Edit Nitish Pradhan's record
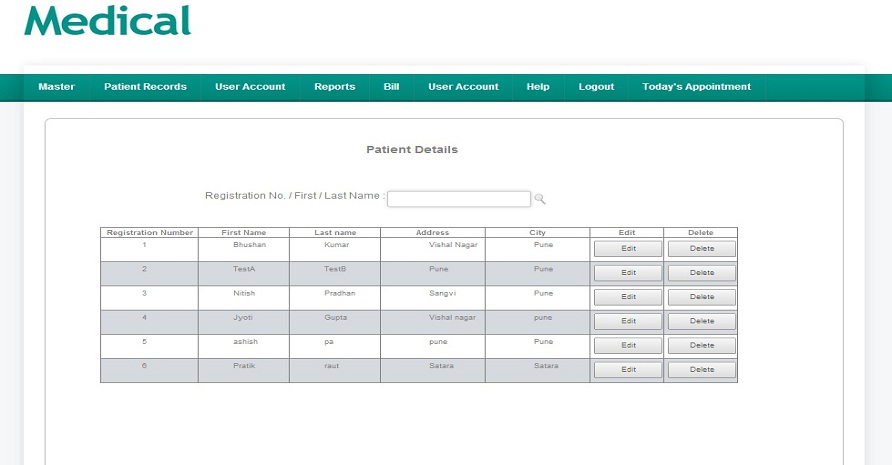The image size is (892, 465). point(628,297)
